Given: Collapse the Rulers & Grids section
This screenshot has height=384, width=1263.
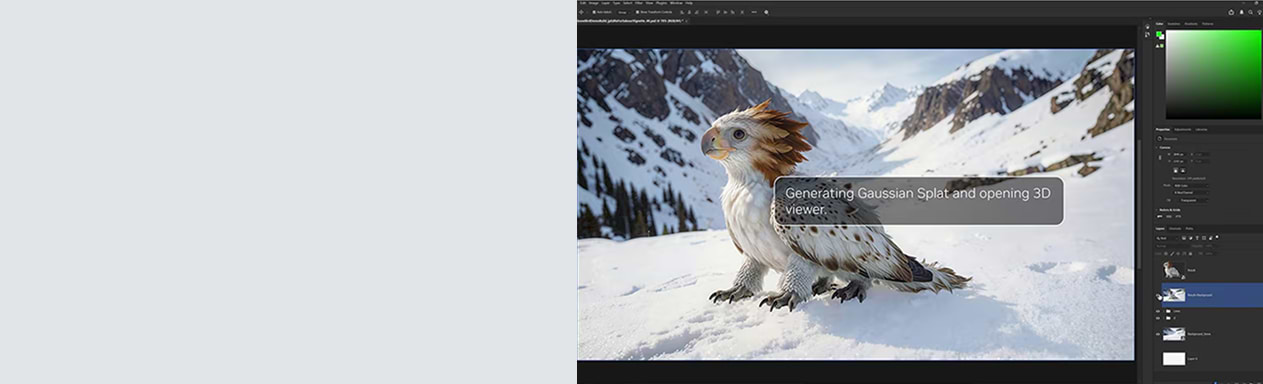Looking at the screenshot, I should pyautogui.click(x=1157, y=210).
